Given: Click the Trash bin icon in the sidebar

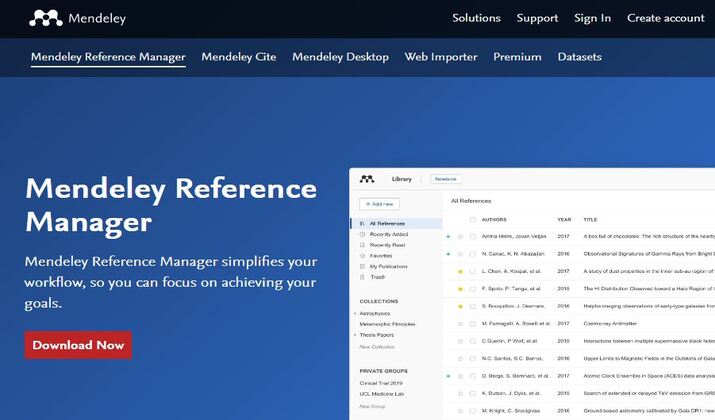Looking at the screenshot, I should pyautogui.click(x=362, y=277).
